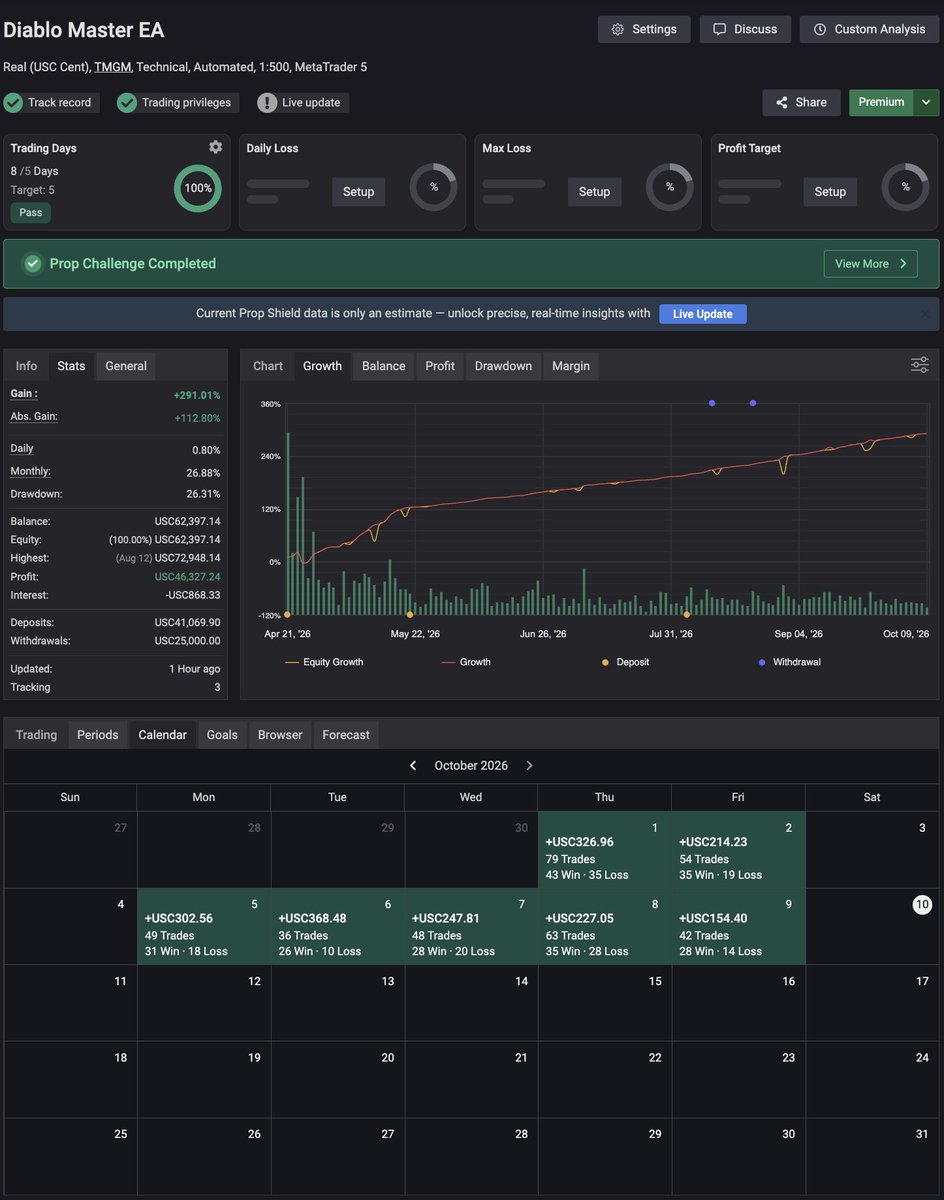Image resolution: width=944 pixels, height=1200 pixels.
Task: Switch to the General tab
Action: coord(126,366)
